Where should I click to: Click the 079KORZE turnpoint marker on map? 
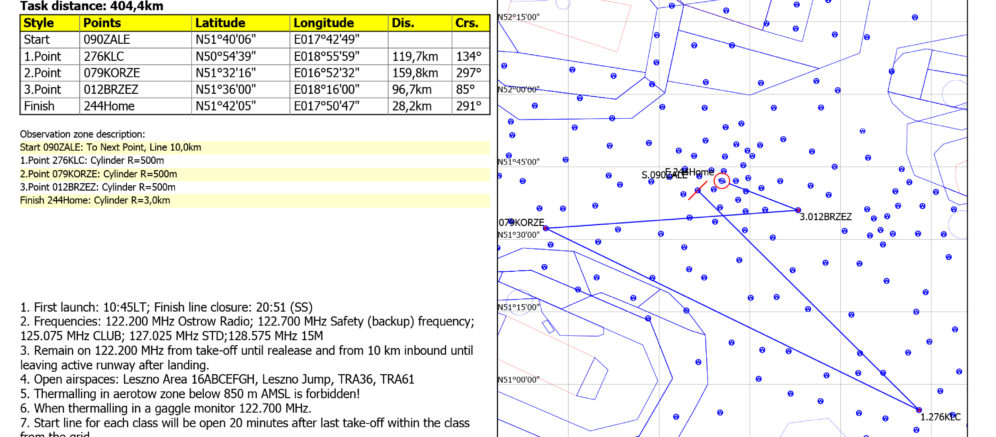tap(545, 228)
